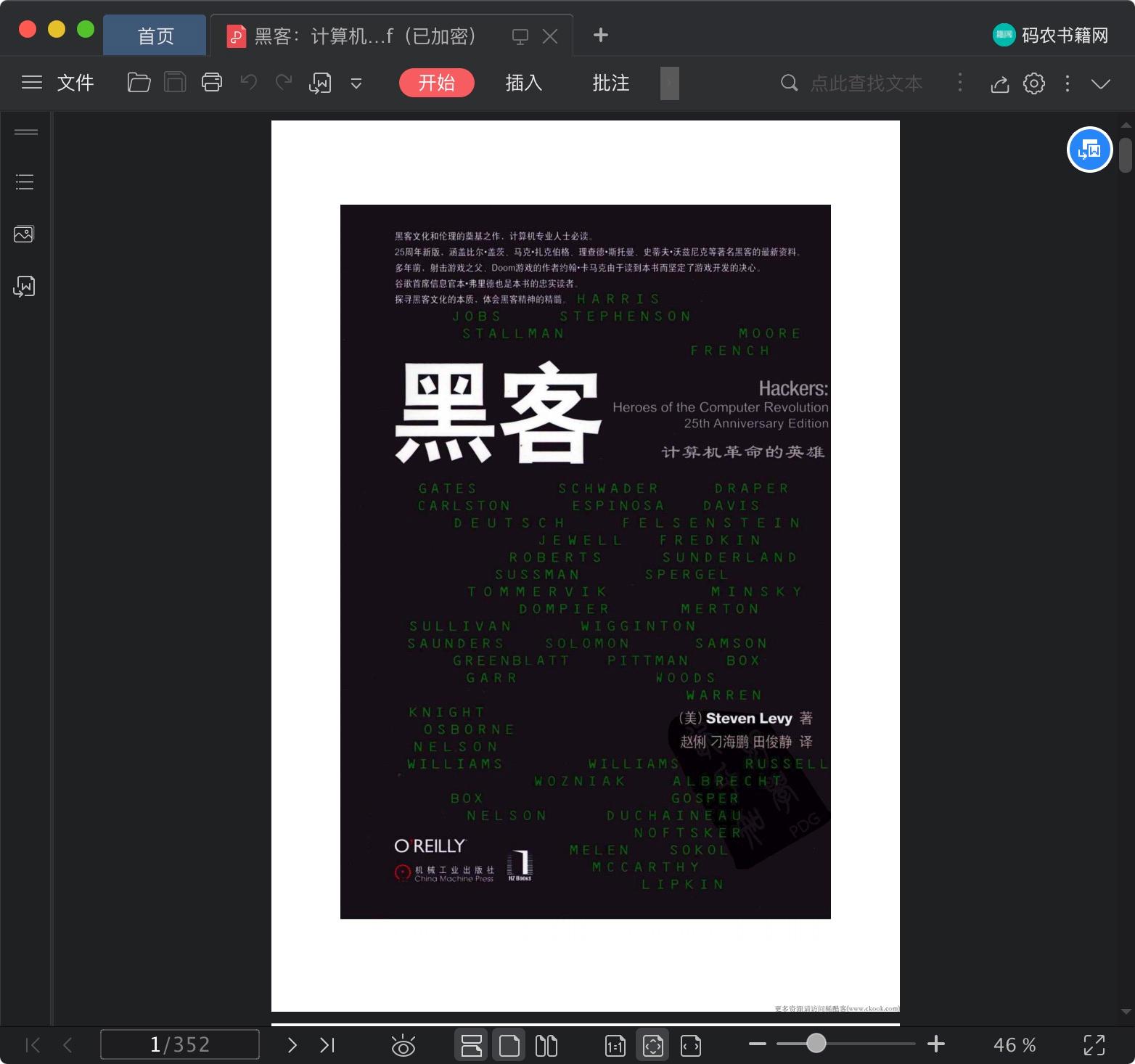Click the magnifier search icon
Viewport: 1135px width, 1064px height.
pyautogui.click(x=789, y=83)
